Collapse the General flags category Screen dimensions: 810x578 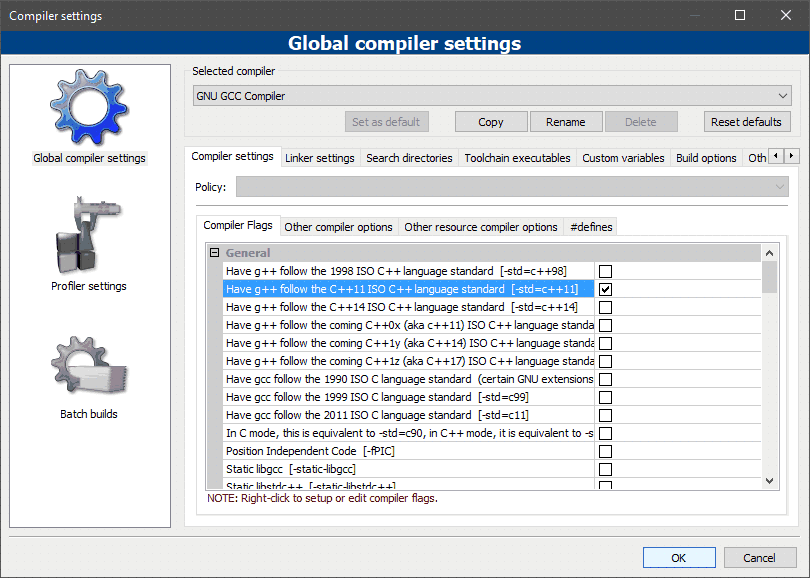pos(214,253)
